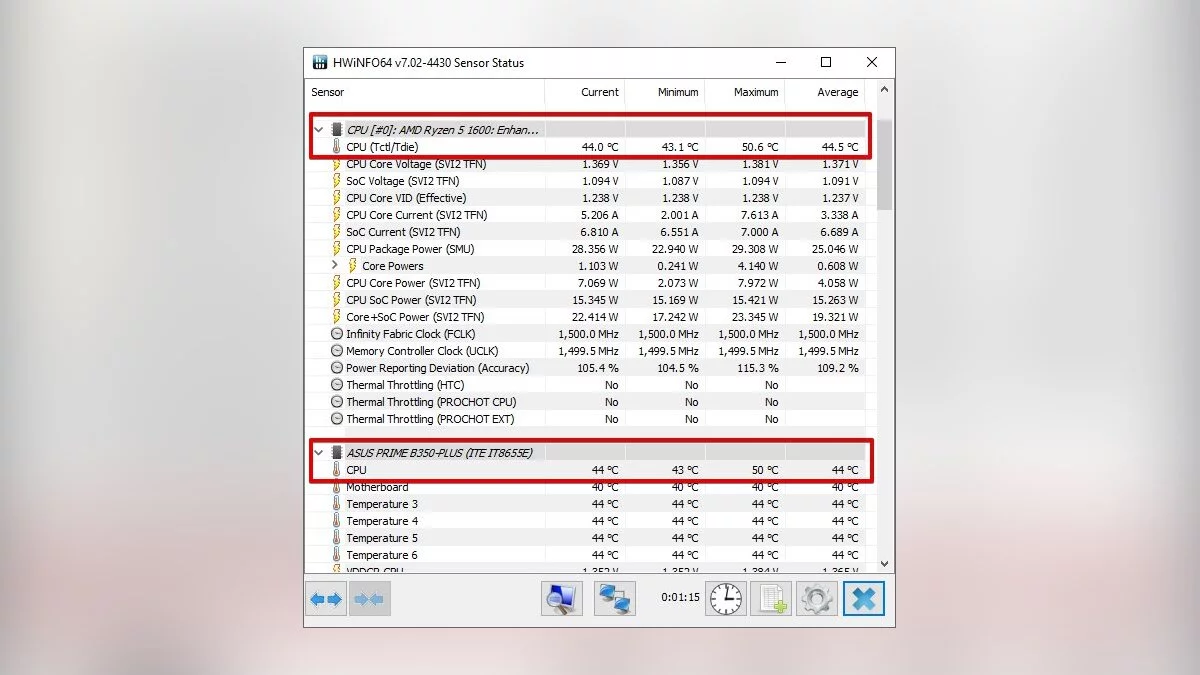This screenshot has height=675, width=1200.
Task: Click circle icon beside Power Reporting Deviation
Action: [337, 368]
